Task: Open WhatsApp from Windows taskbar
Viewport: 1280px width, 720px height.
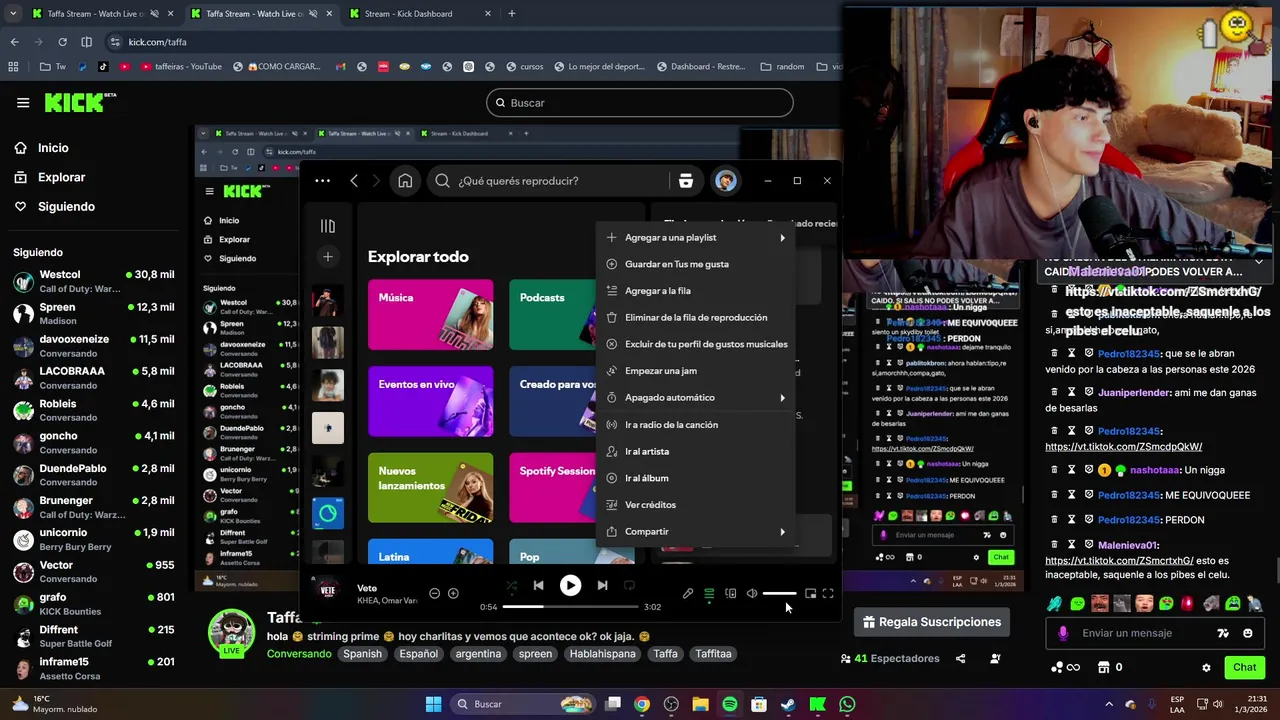Action: coord(847,704)
